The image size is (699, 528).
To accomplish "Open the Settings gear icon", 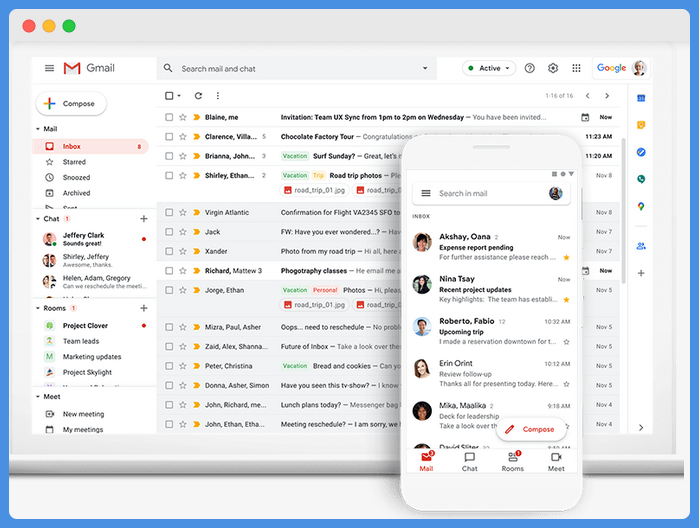I will [553, 68].
